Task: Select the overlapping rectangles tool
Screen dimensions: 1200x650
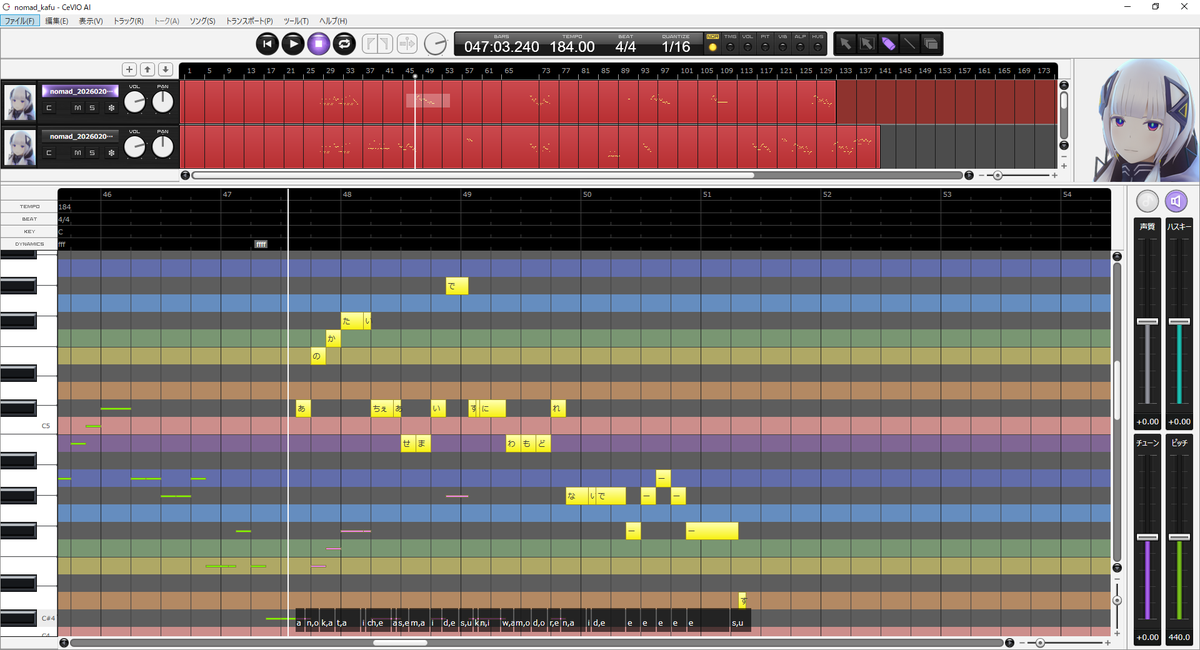Action: point(931,43)
